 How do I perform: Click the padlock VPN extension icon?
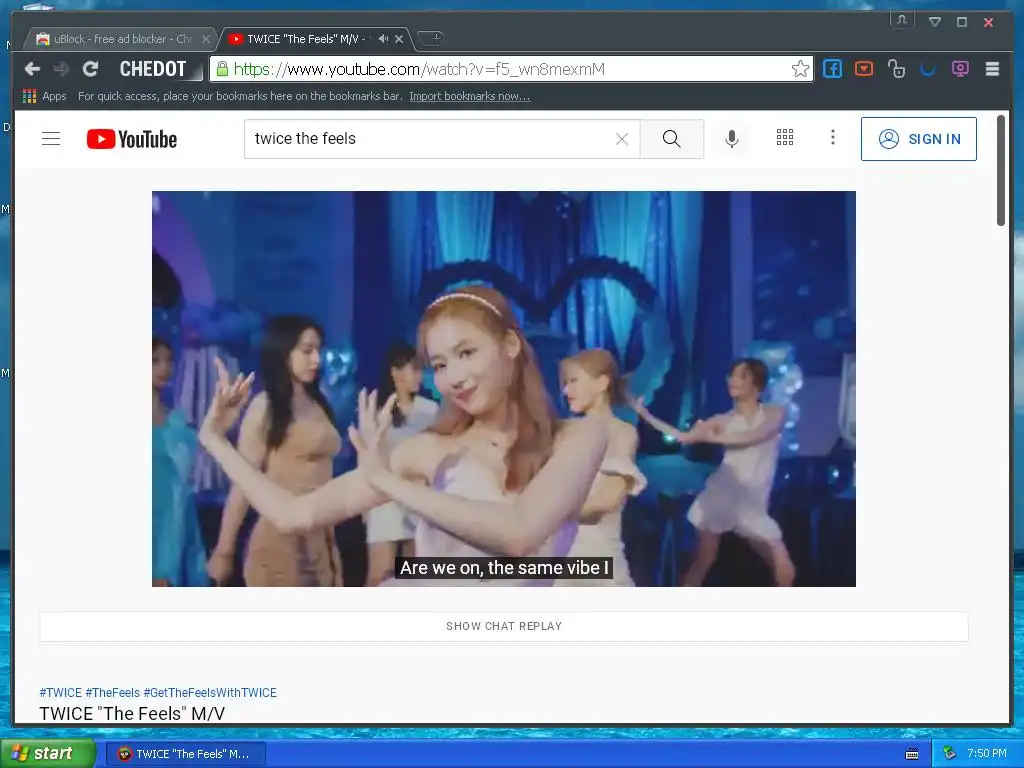896,69
